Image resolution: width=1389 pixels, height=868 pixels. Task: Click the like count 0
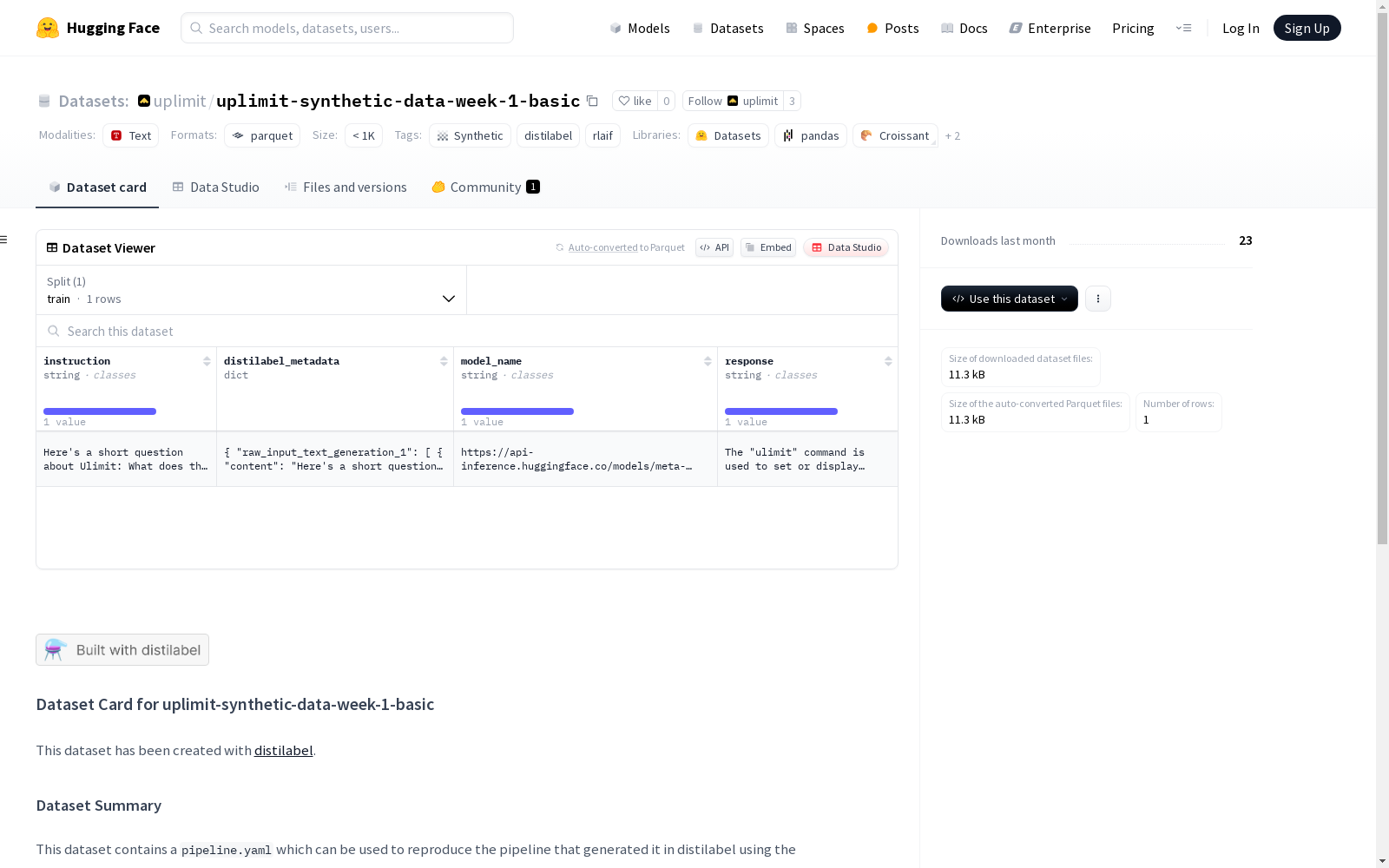tap(667, 101)
